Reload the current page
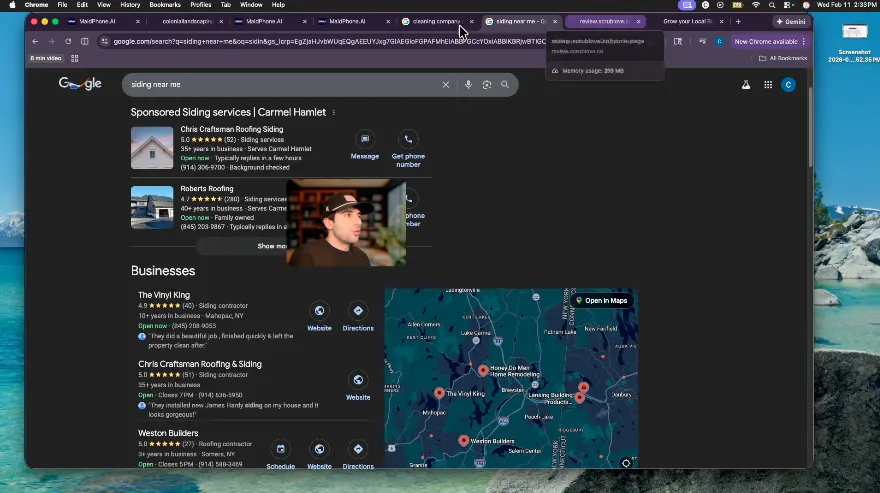The width and height of the screenshot is (880, 493). point(68,42)
